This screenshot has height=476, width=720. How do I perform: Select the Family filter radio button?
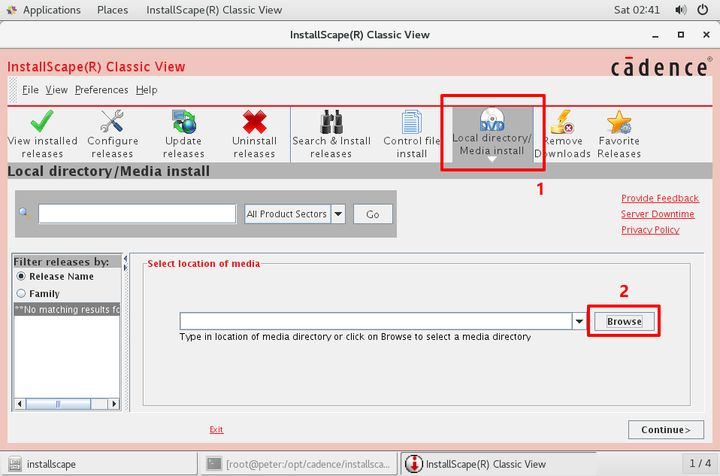pyautogui.click(x=22, y=294)
